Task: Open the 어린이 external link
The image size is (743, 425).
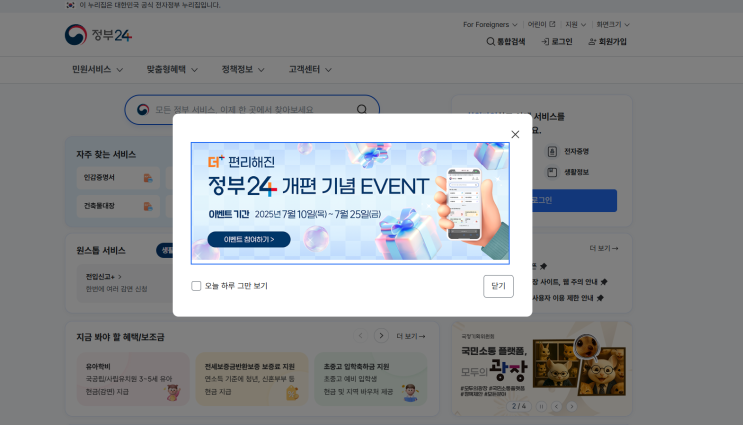Action: pos(541,24)
